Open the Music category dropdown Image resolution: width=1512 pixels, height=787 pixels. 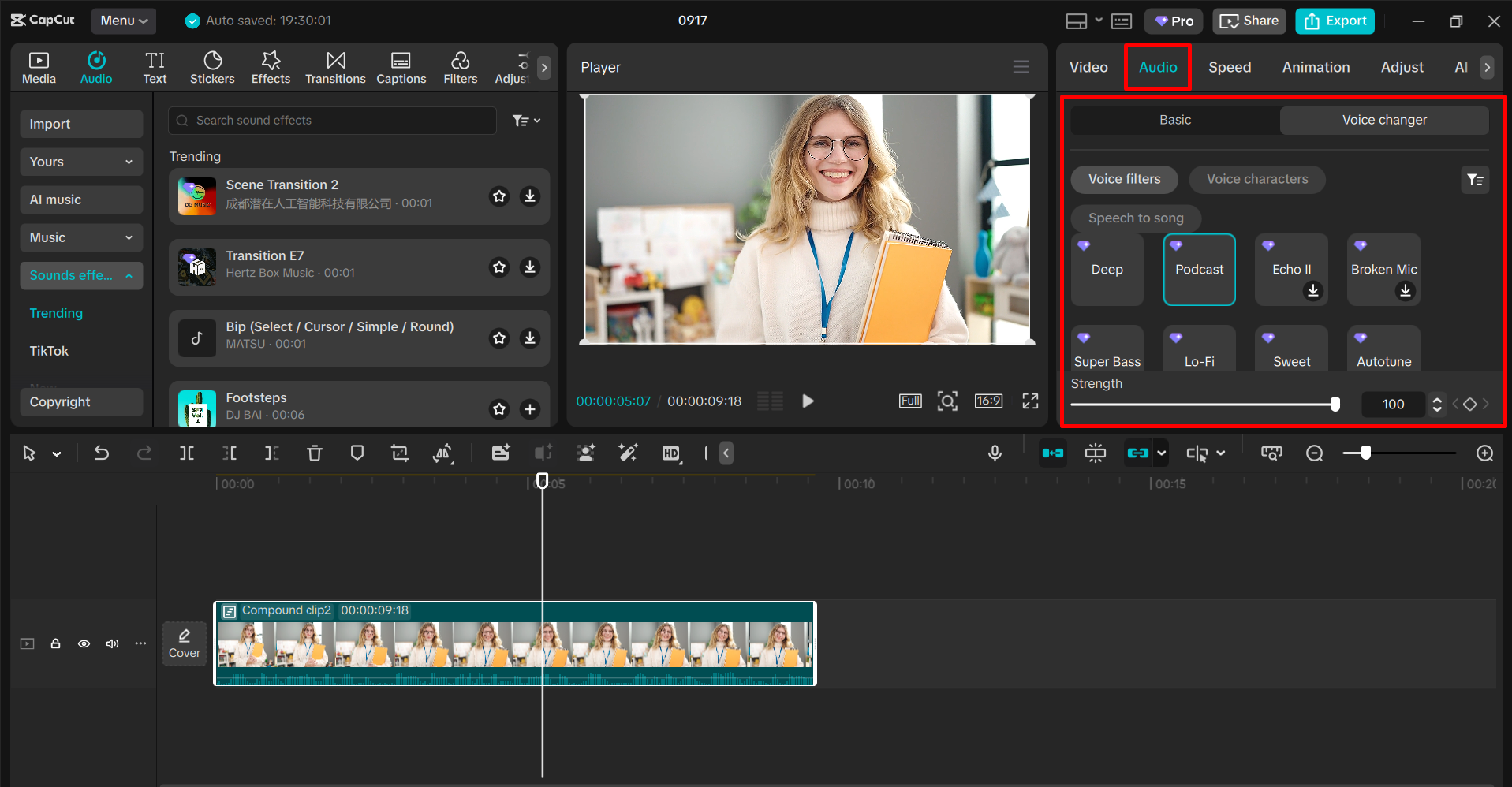coord(80,237)
